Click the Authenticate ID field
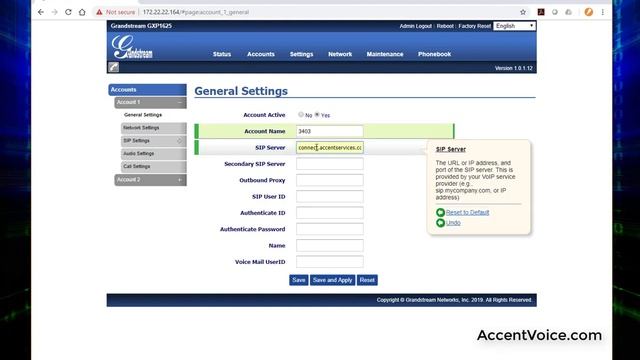 pos(329,213)
